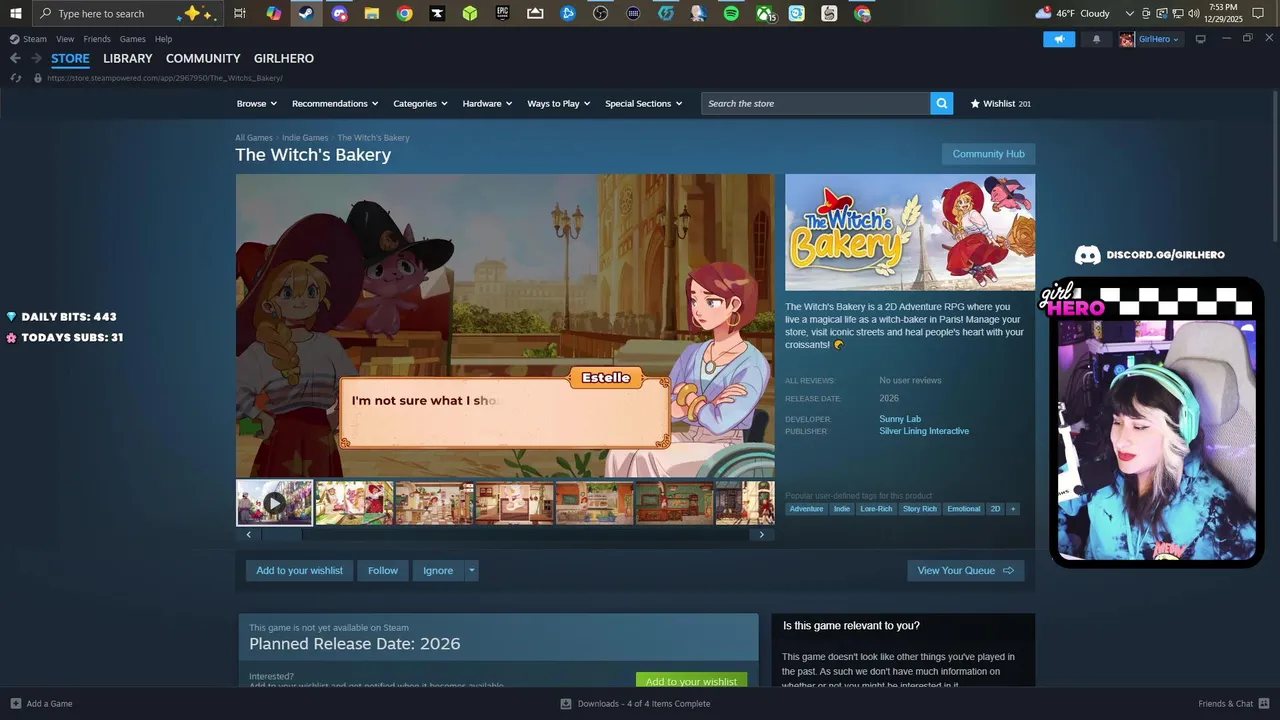Screen dimensions: 1280x720
Task: Open Windows Start menu
Action: (15, 14)
